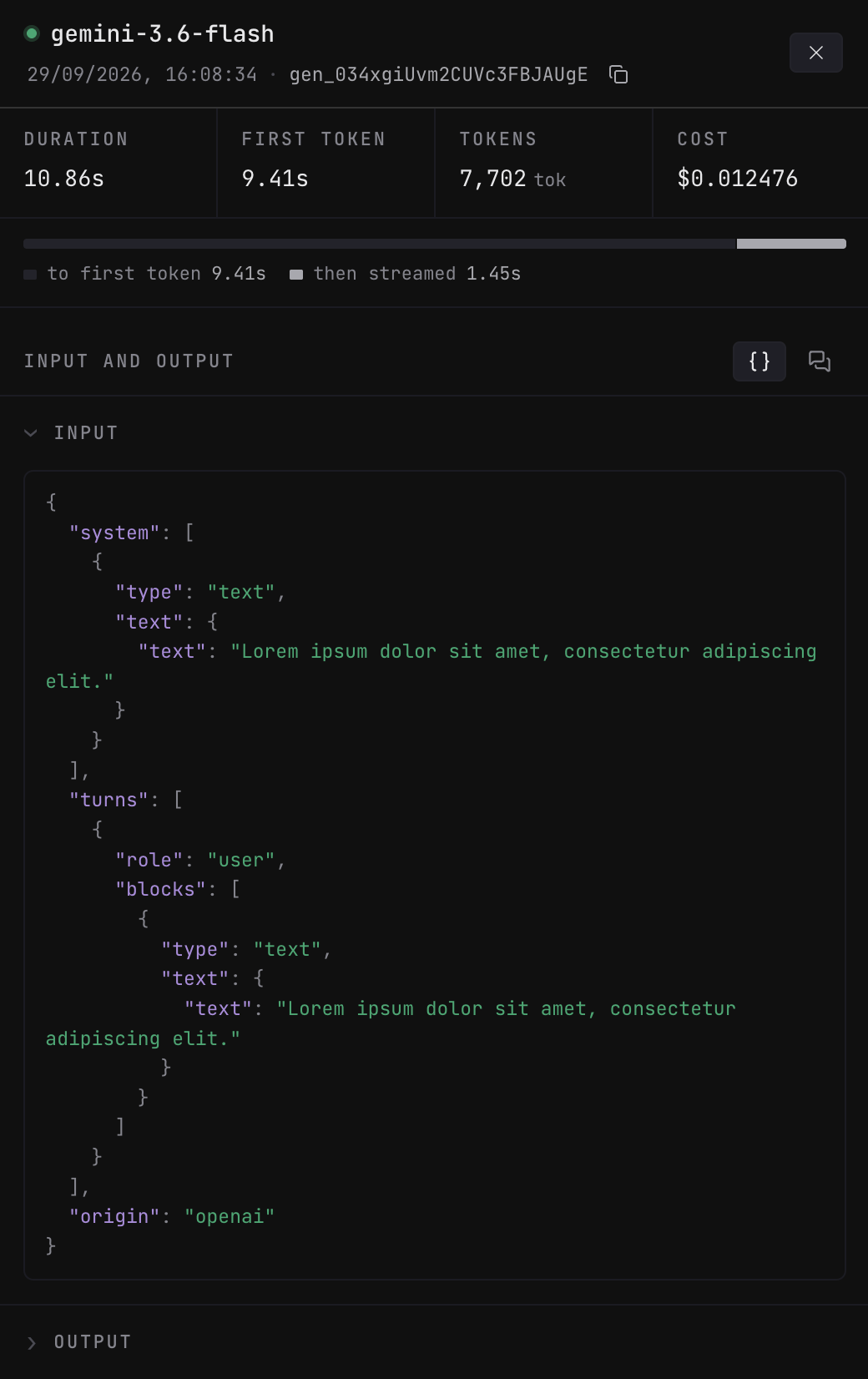Click the timestamp 29/09/2026, 16:08:34

[142, 74]
